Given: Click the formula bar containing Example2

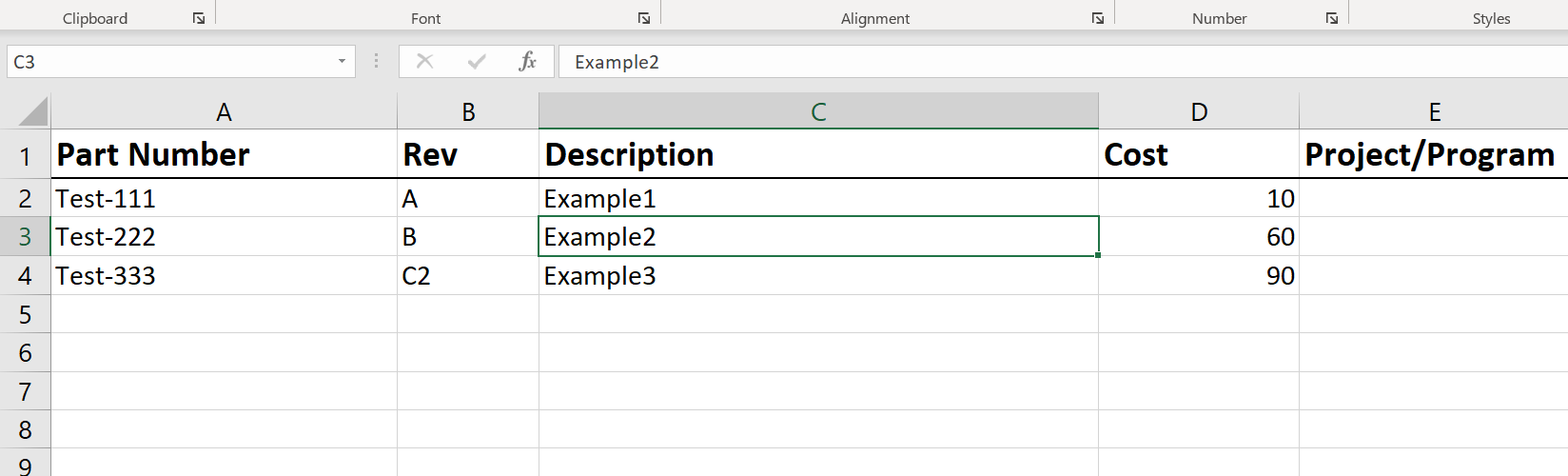Looking at the screenshot, I should 1047,62.
